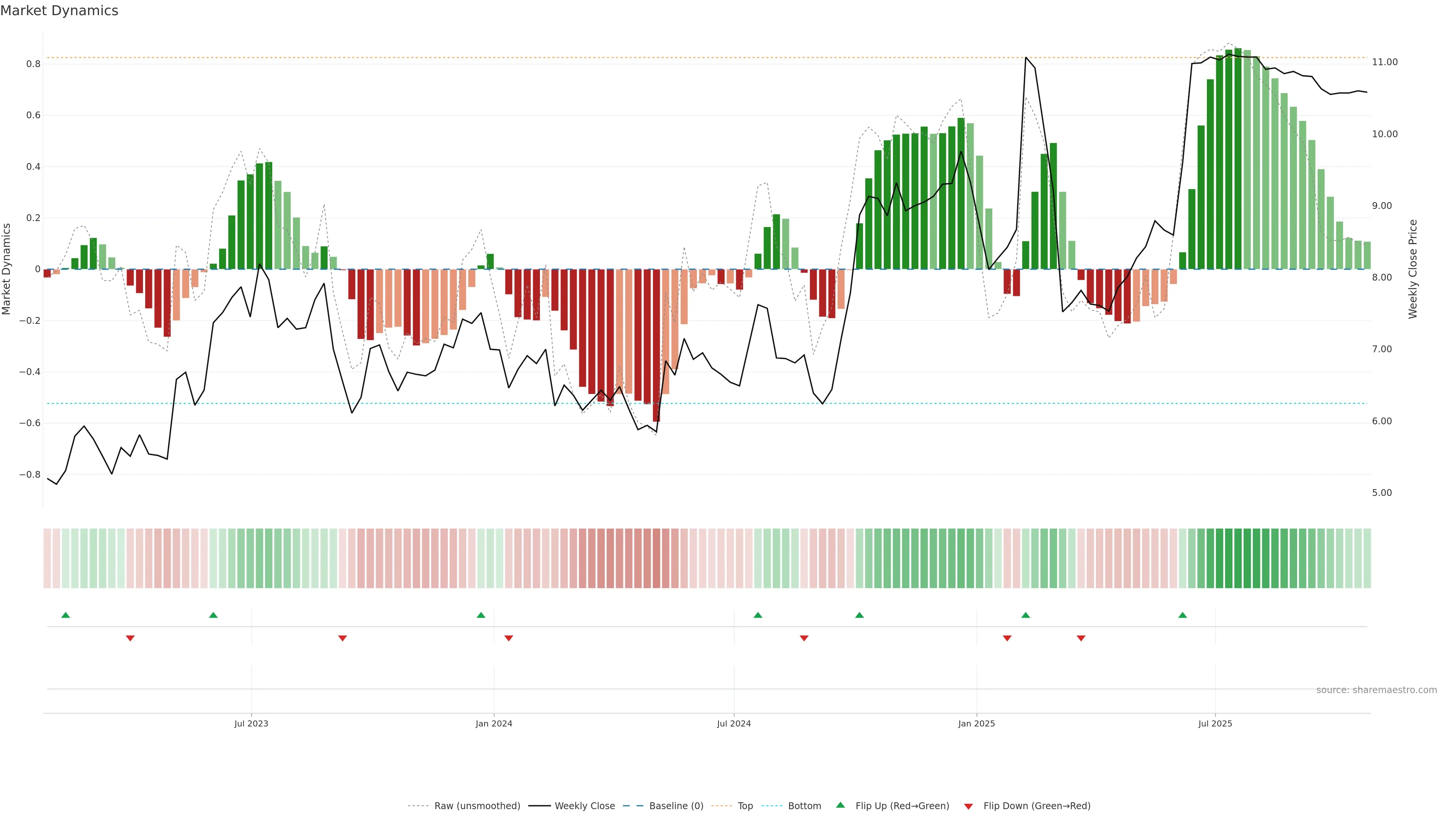This screenshot has height=819, width=1456.
Task: Click the Flip Down (Green→Red) legend label
Action: [x=1037, y=806]
